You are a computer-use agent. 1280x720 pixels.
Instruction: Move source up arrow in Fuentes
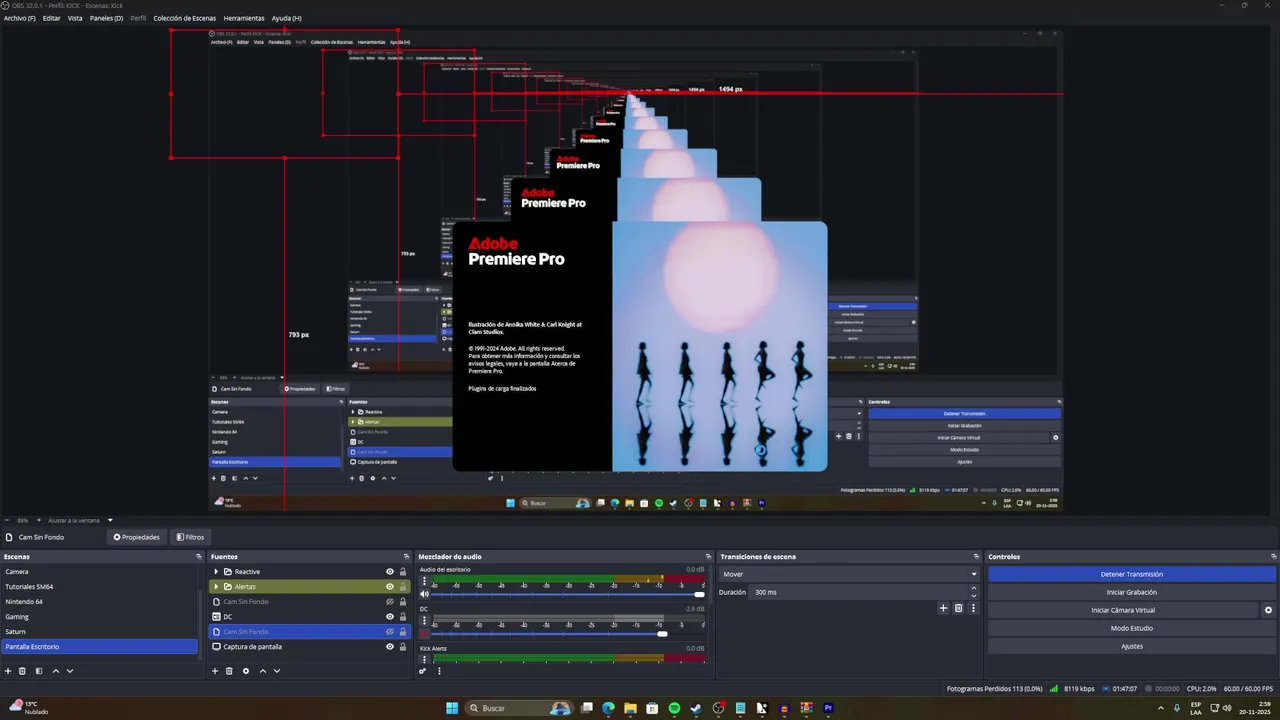click(263, 671)
